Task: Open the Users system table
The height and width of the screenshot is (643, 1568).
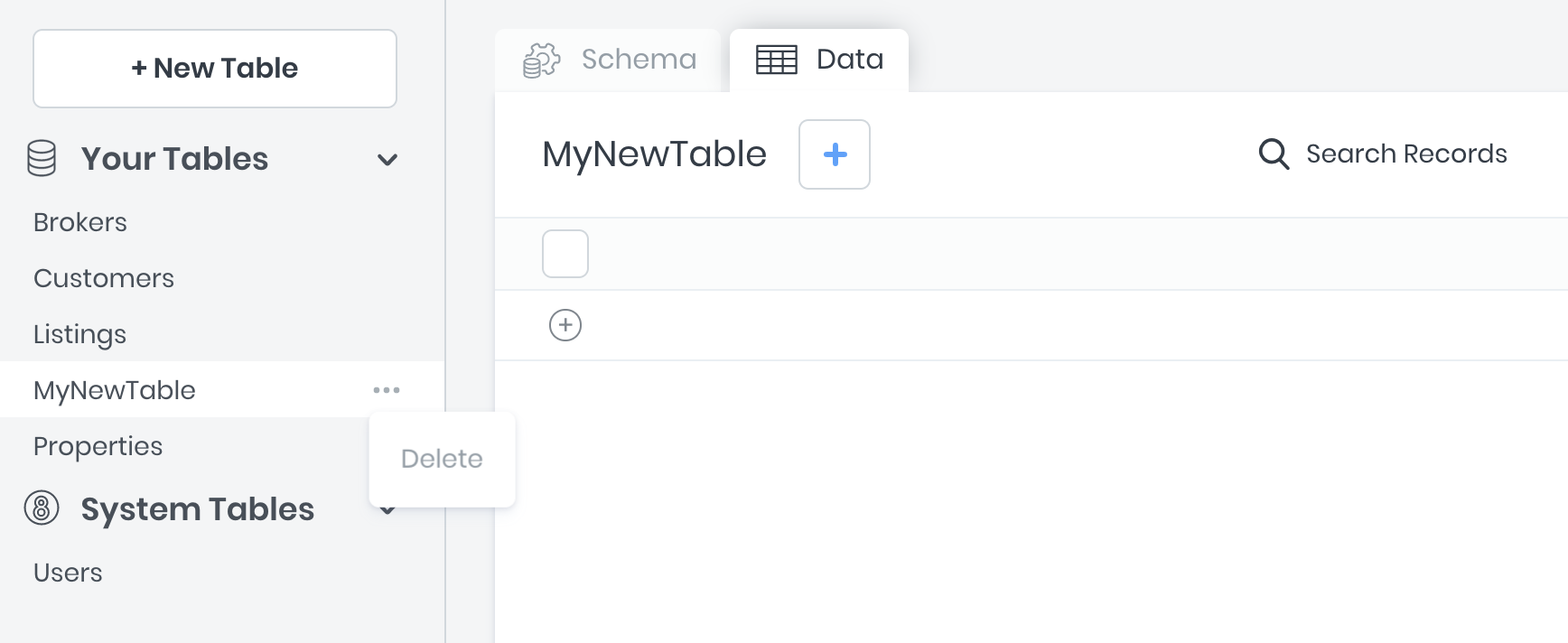Action: click(x=68, y=573)
